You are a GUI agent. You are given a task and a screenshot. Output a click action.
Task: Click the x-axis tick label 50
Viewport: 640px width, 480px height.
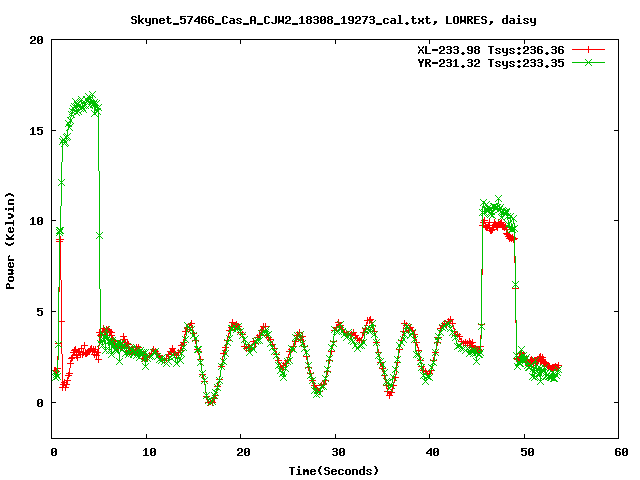tap(526, 452)
